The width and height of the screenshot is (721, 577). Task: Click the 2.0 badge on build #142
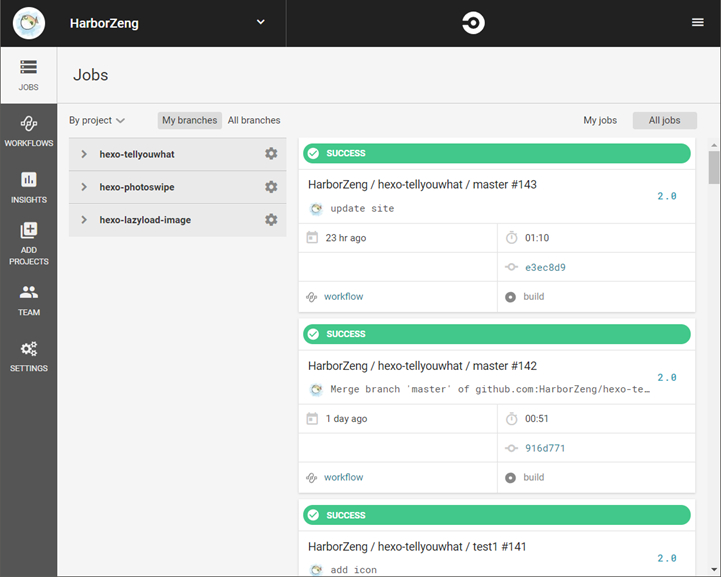click(667, 377)
